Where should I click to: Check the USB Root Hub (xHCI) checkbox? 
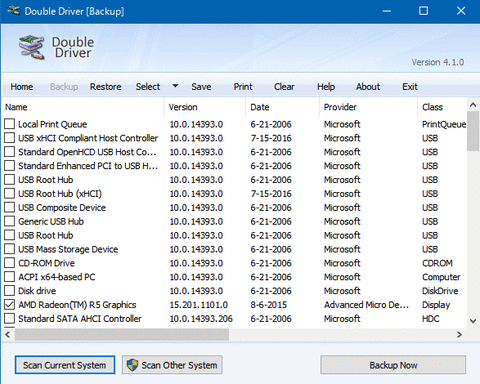point(9,193)
